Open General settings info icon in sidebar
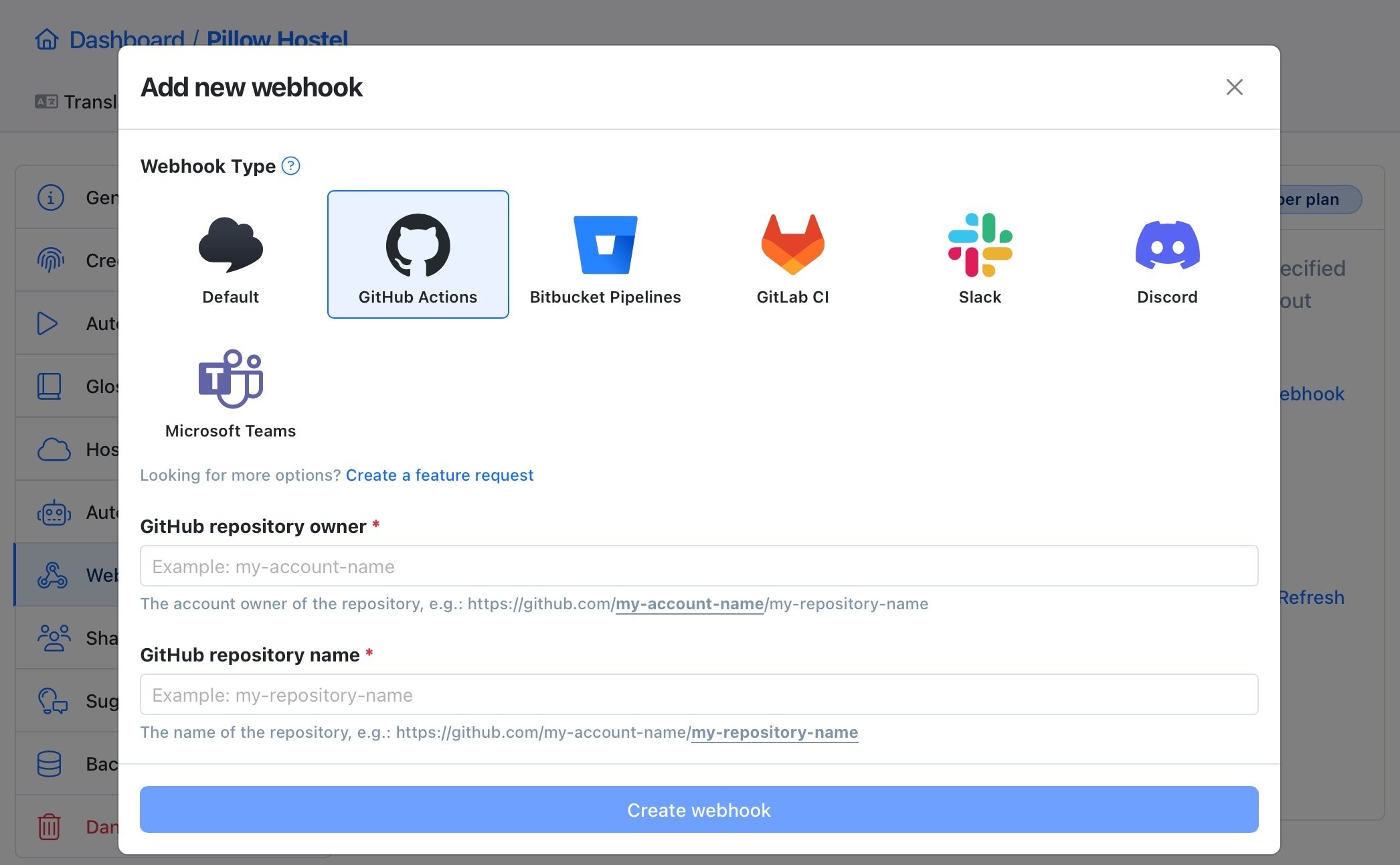Image resolution: width=1400 pixels, height=865 pixels. [x=51, y=198]
